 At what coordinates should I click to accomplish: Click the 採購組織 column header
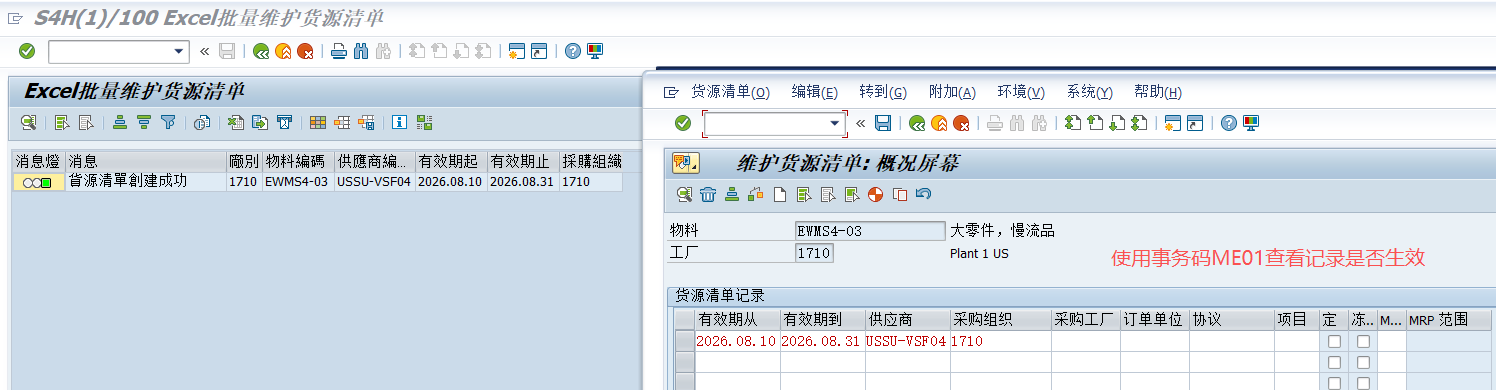pos(590,161)
